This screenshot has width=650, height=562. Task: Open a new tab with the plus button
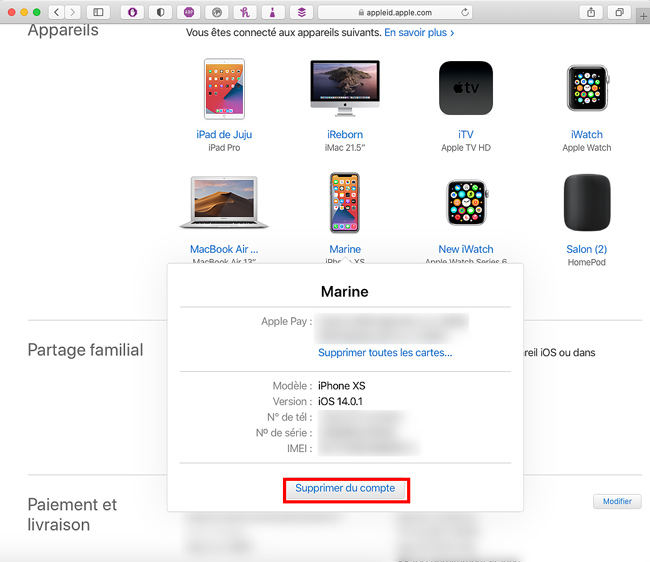(642, 15)
